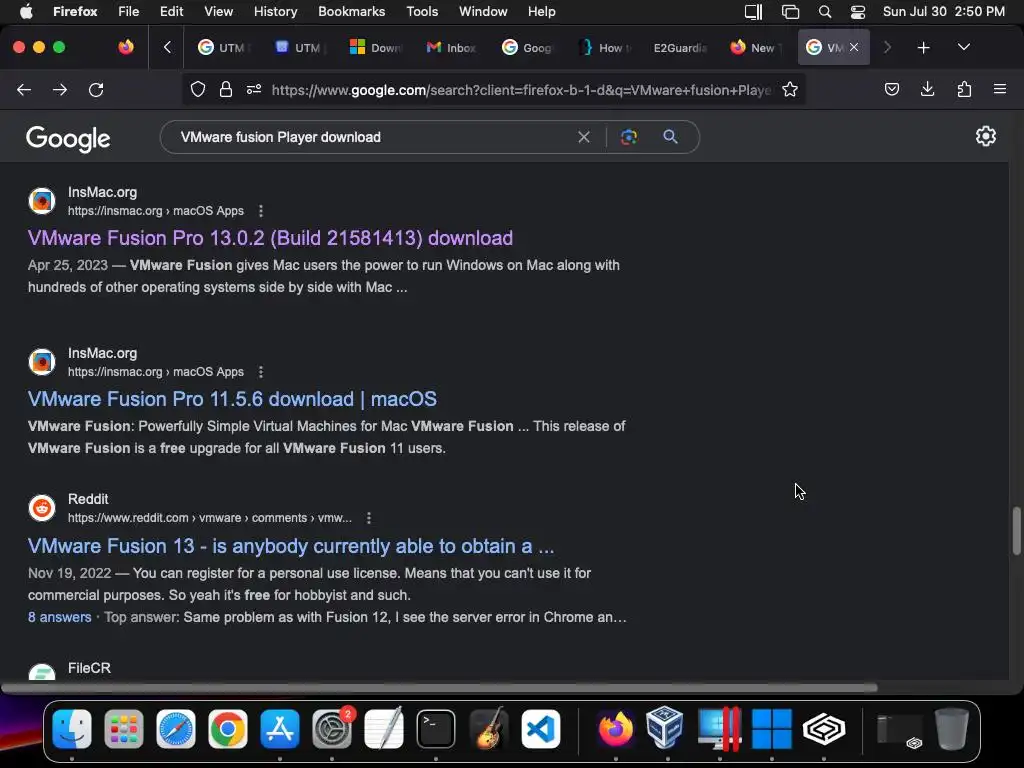Switch to the Microsoft Download tab

click(x=376, y=48)
